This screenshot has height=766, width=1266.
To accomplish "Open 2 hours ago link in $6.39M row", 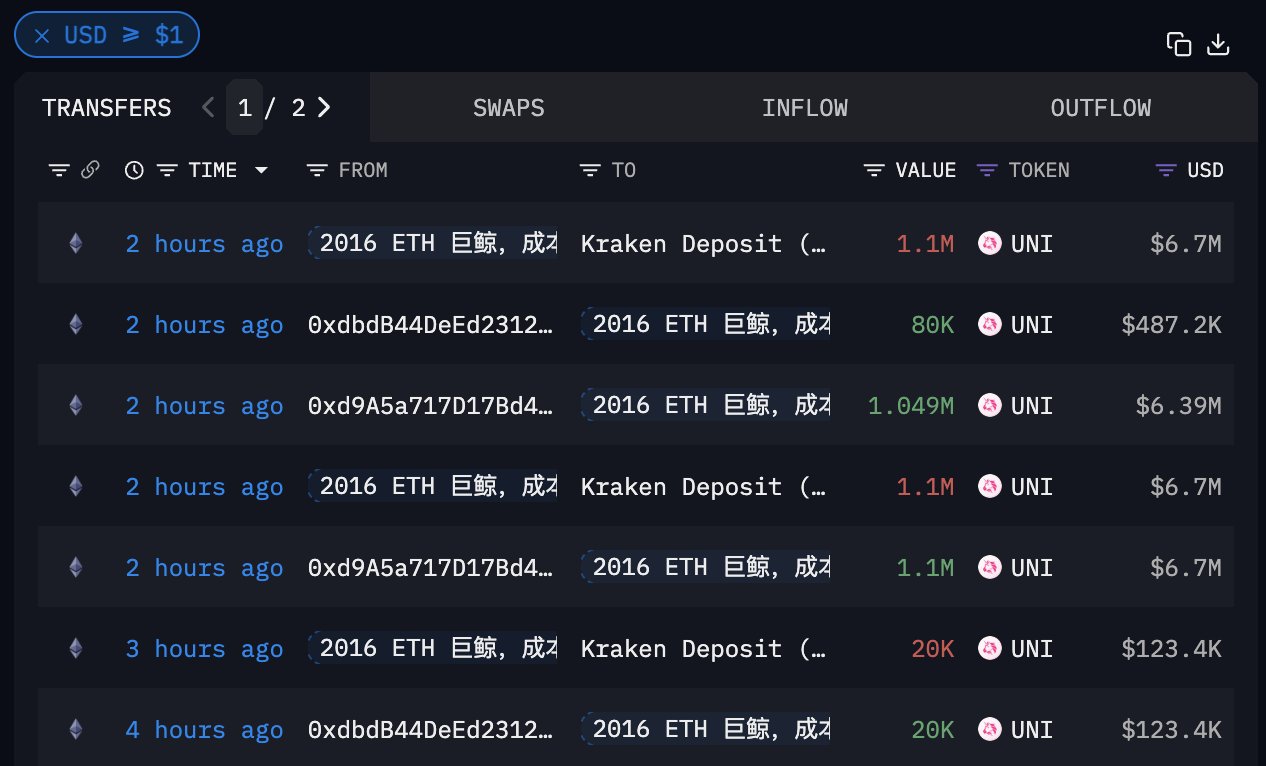I will click(204, 406).
